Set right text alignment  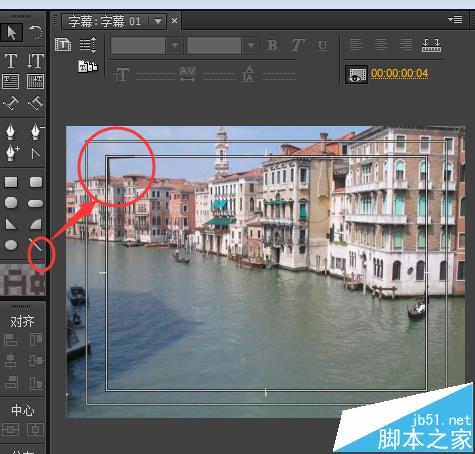(406, 44)
